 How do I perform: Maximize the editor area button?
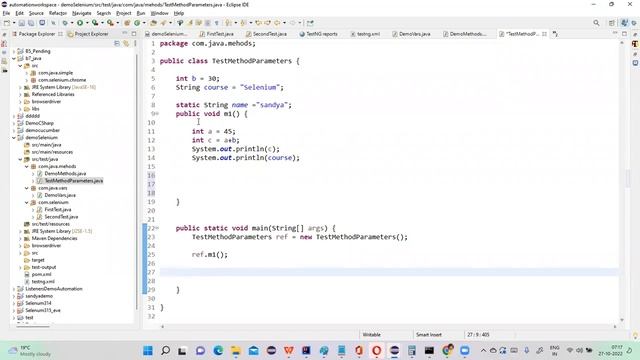624,34
